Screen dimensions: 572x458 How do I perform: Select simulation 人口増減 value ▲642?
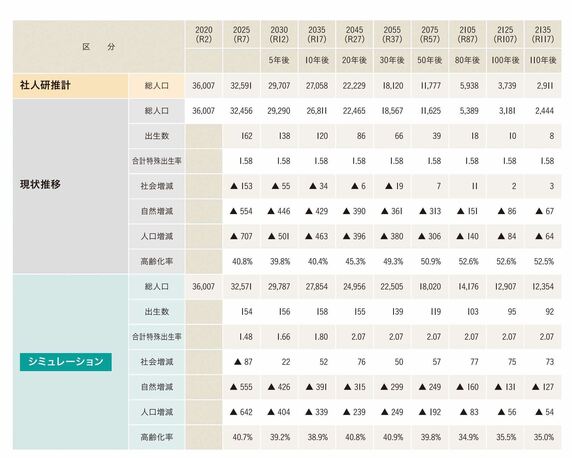[x=241, y=412]
